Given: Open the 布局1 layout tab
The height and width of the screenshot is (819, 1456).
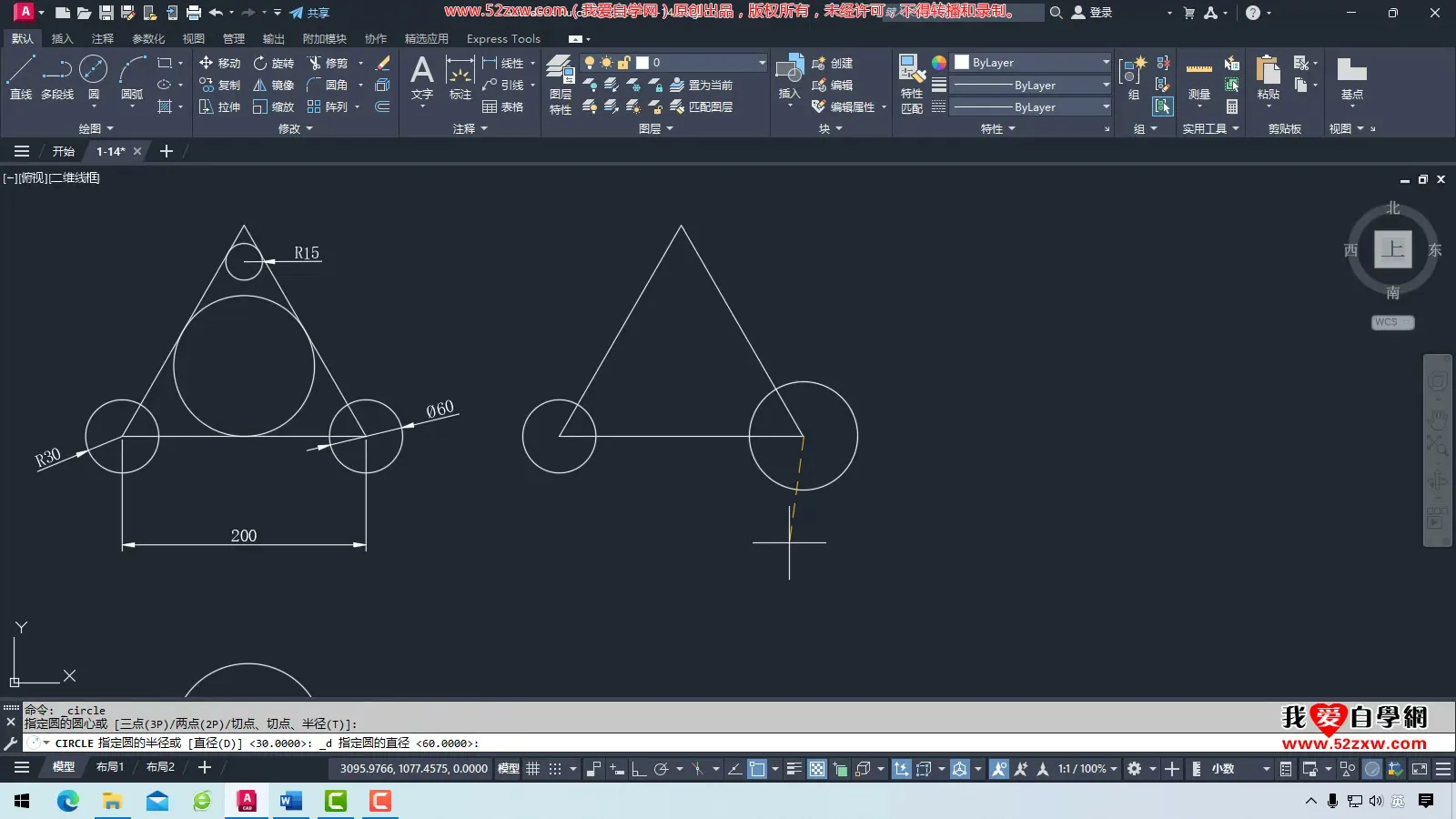Looking at the screenshot, I should point(110,767).
